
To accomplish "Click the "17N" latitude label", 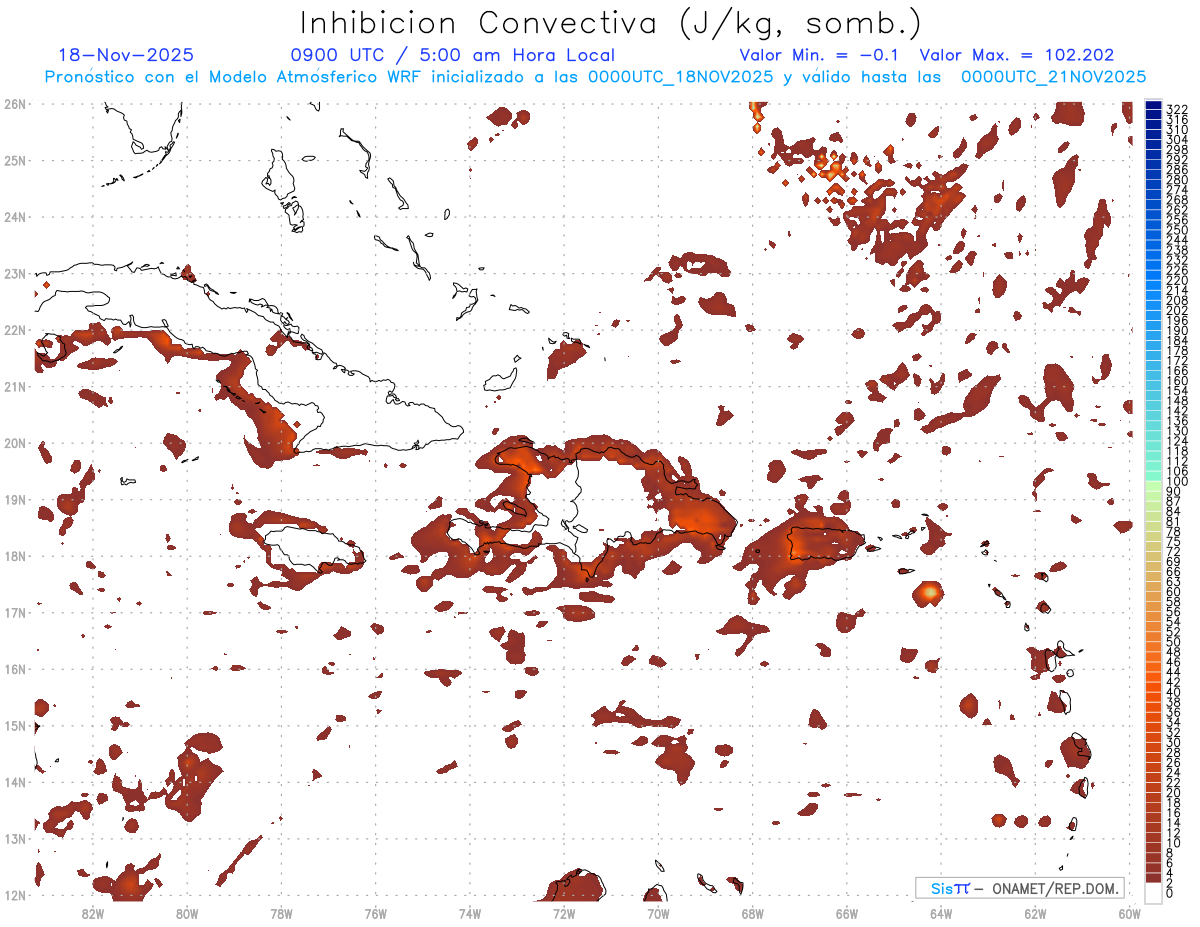I will tap(15, 612).
